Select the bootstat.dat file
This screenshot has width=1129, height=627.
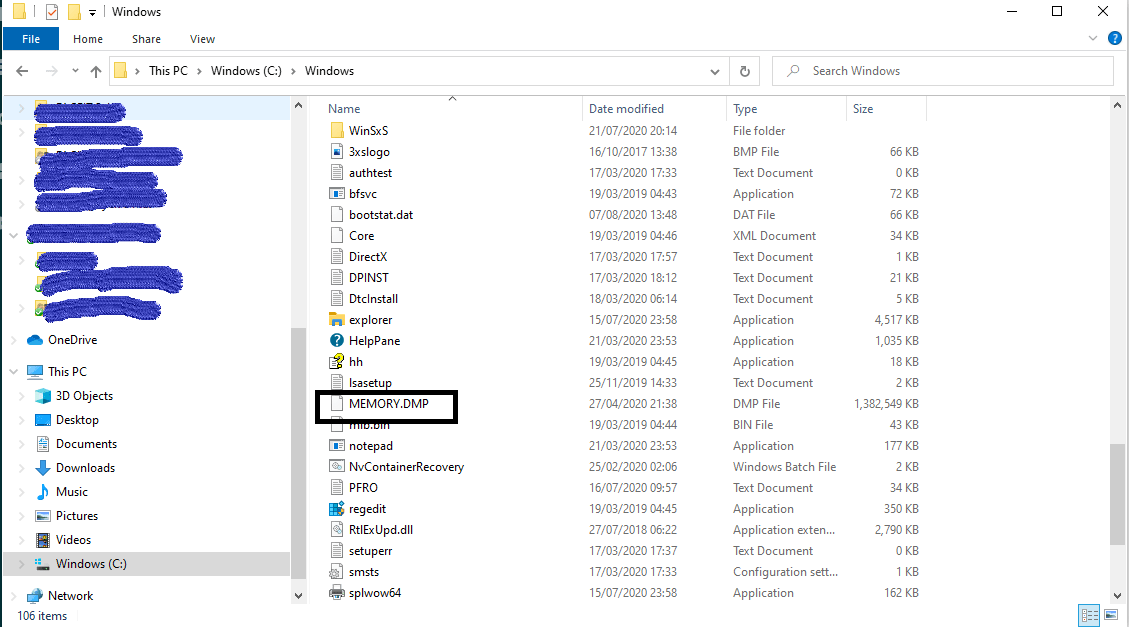(x=381, y=215)
